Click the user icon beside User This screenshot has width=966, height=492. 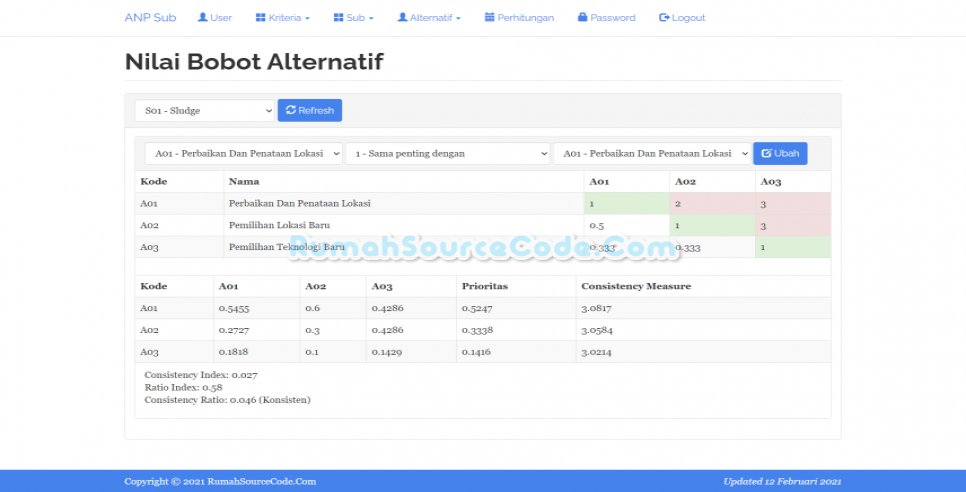click(202, 17)
